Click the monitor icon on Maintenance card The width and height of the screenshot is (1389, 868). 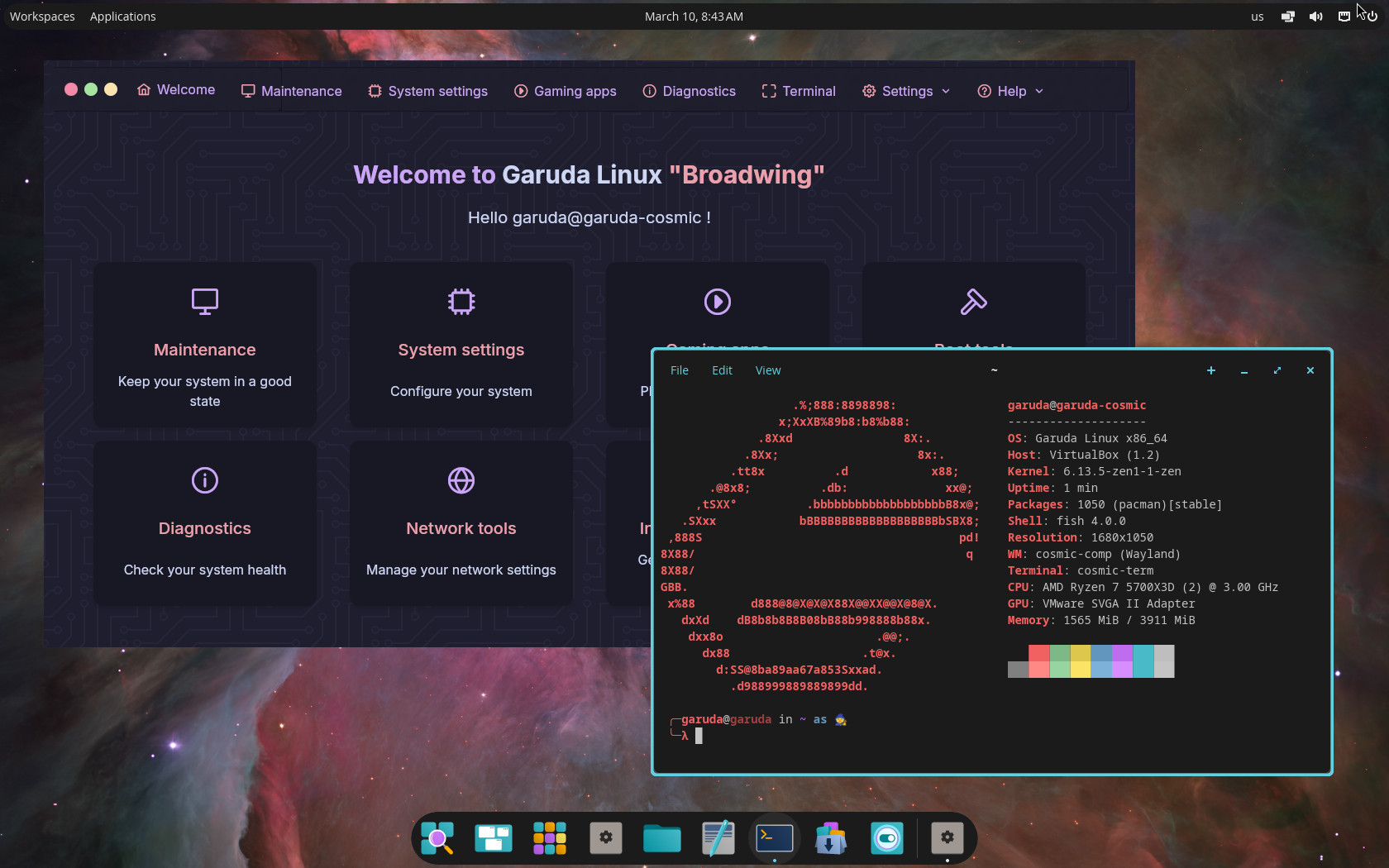click(205, 302)
